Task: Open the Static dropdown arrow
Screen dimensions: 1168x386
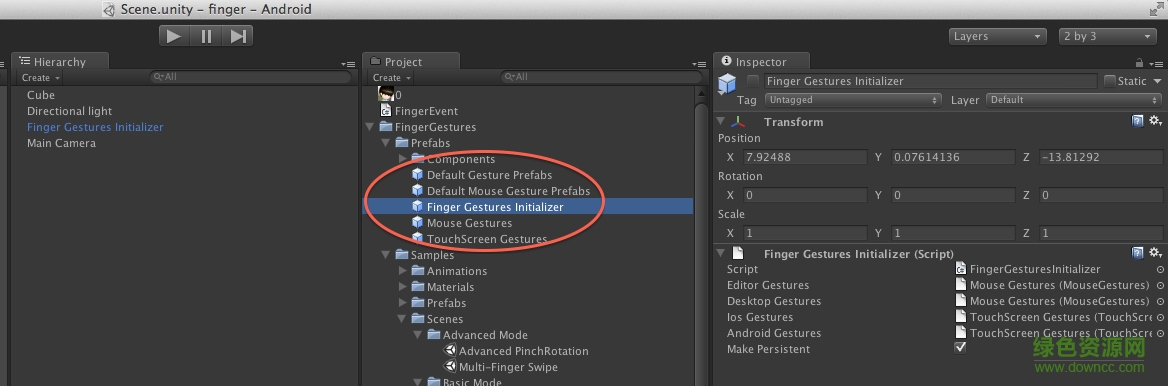Action: point(1158,80)
